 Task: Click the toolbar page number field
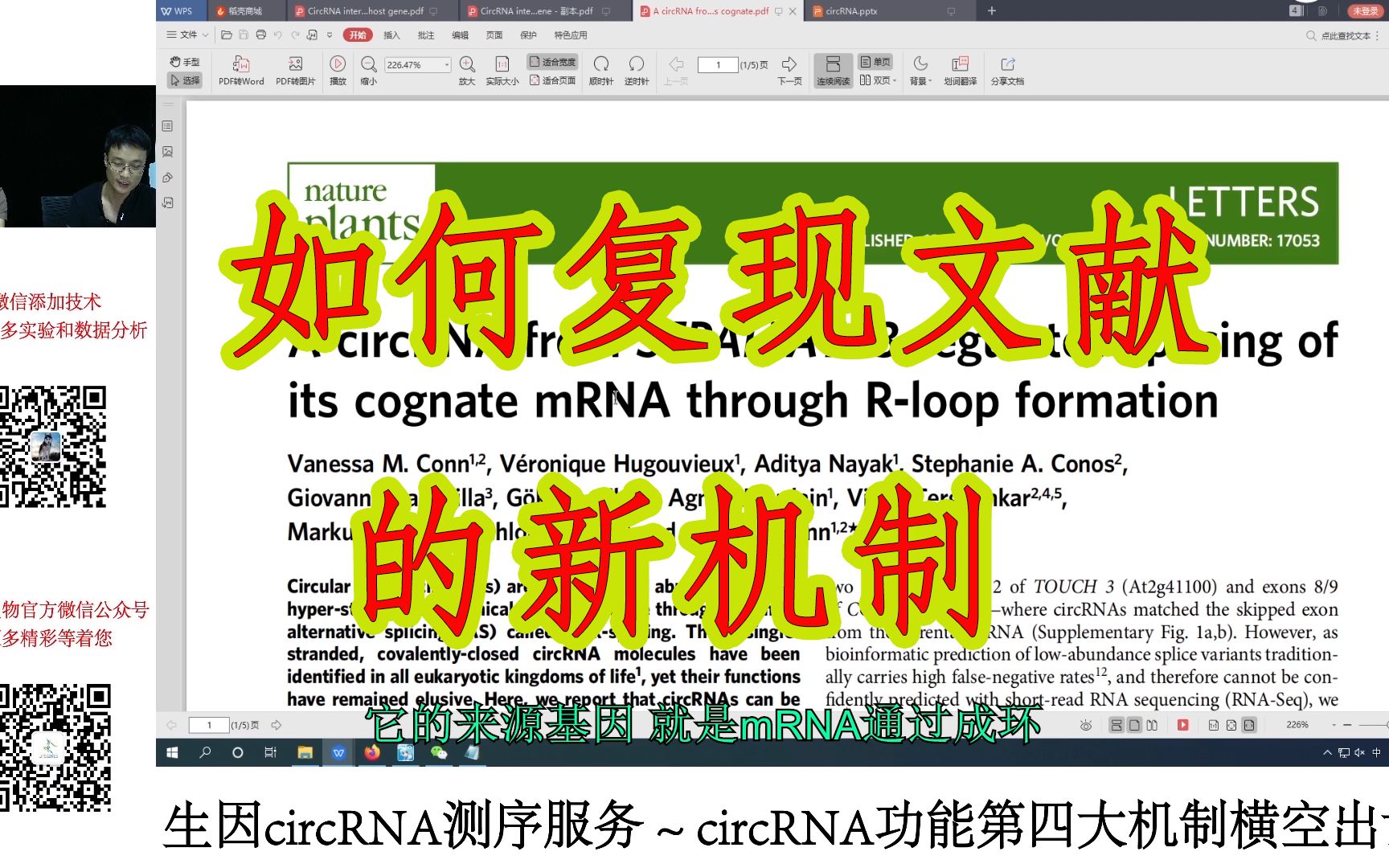coord(718,65)
